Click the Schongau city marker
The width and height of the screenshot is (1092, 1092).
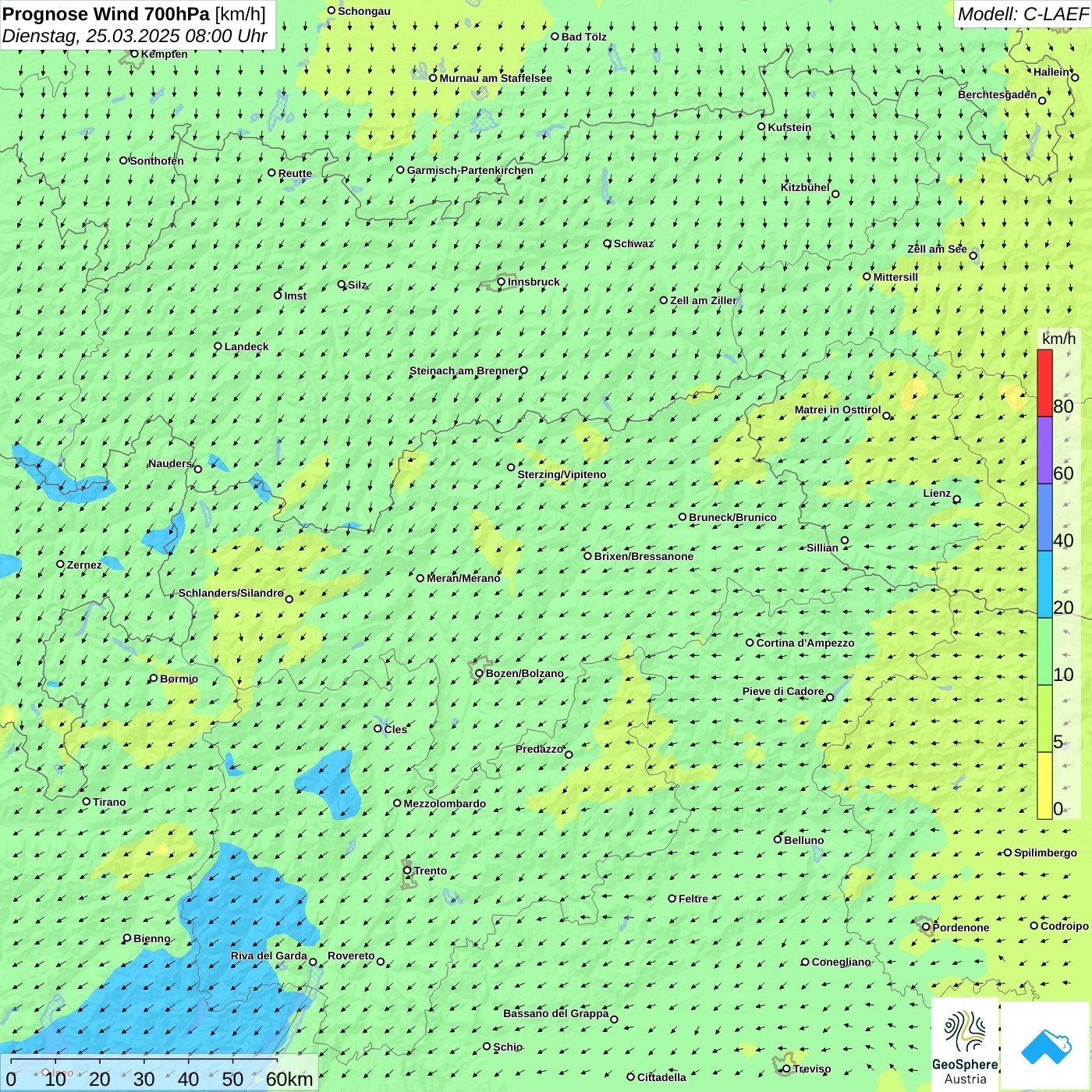tap(331, 11)
